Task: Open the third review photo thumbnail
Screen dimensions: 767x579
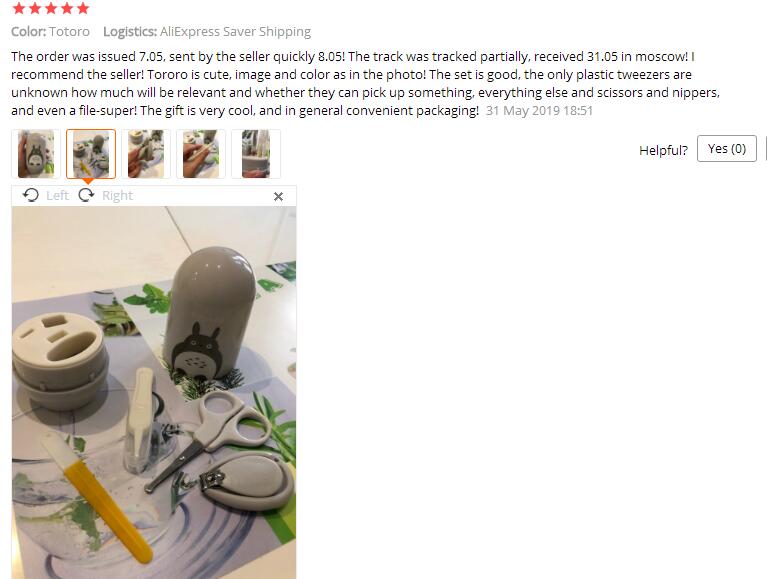Action: click(146, 154)
